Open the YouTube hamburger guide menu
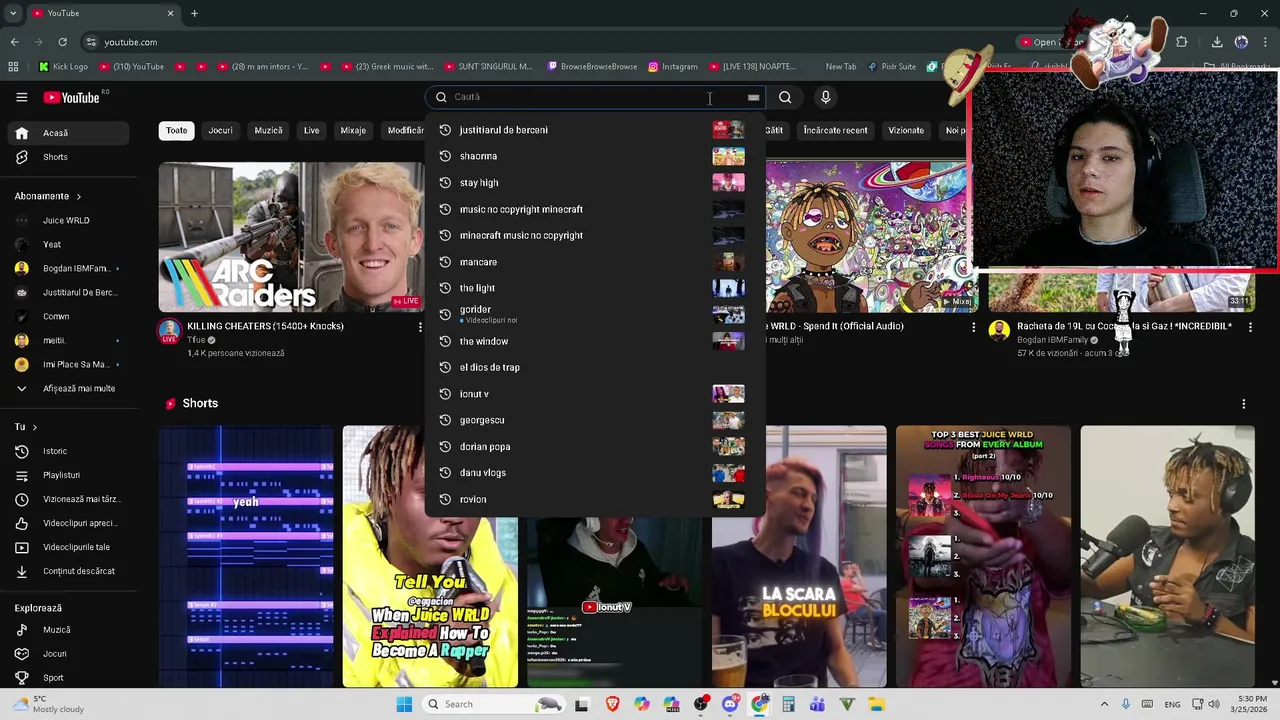 (21, 97)
